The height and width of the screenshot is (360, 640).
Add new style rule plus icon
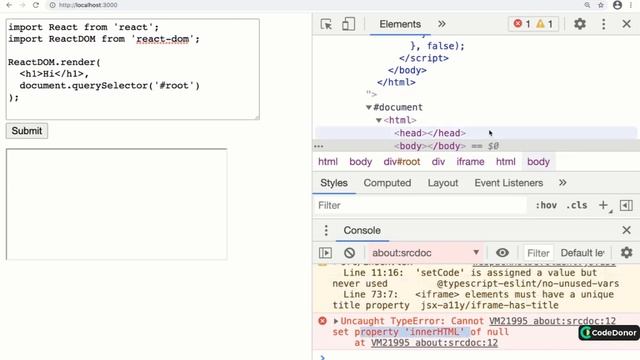pos(604,205)
